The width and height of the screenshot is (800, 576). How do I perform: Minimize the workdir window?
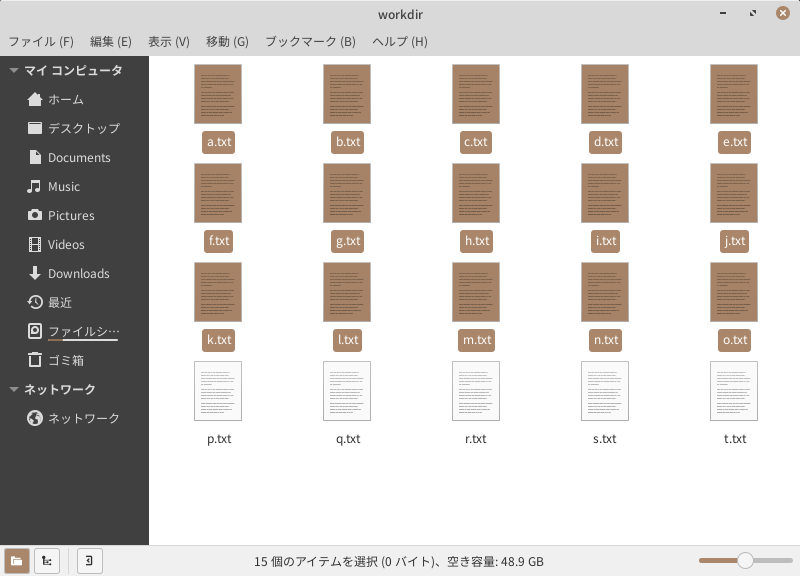click(x=723, y=13)
